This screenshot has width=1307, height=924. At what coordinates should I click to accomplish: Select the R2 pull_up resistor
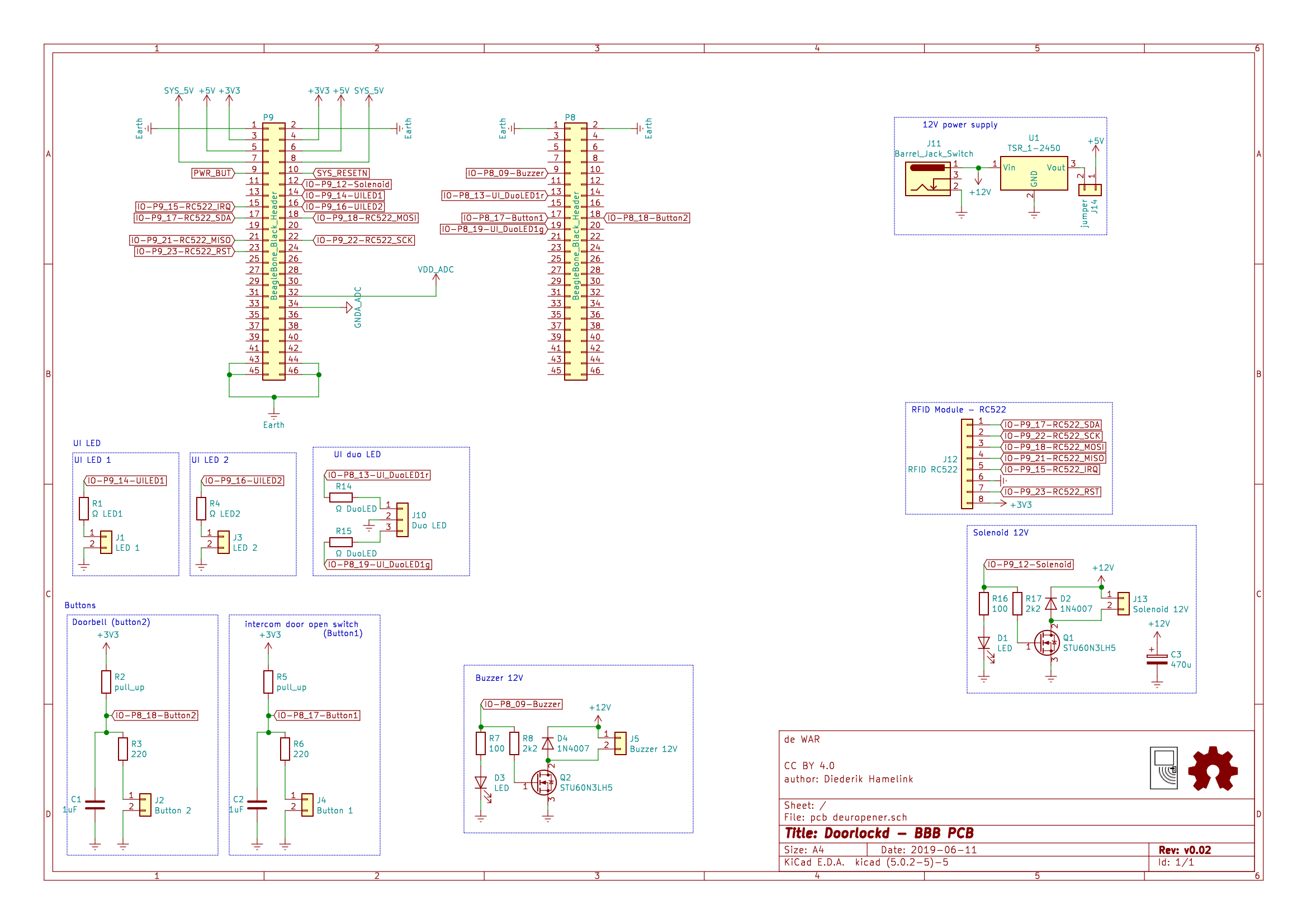tap(106, 682)
